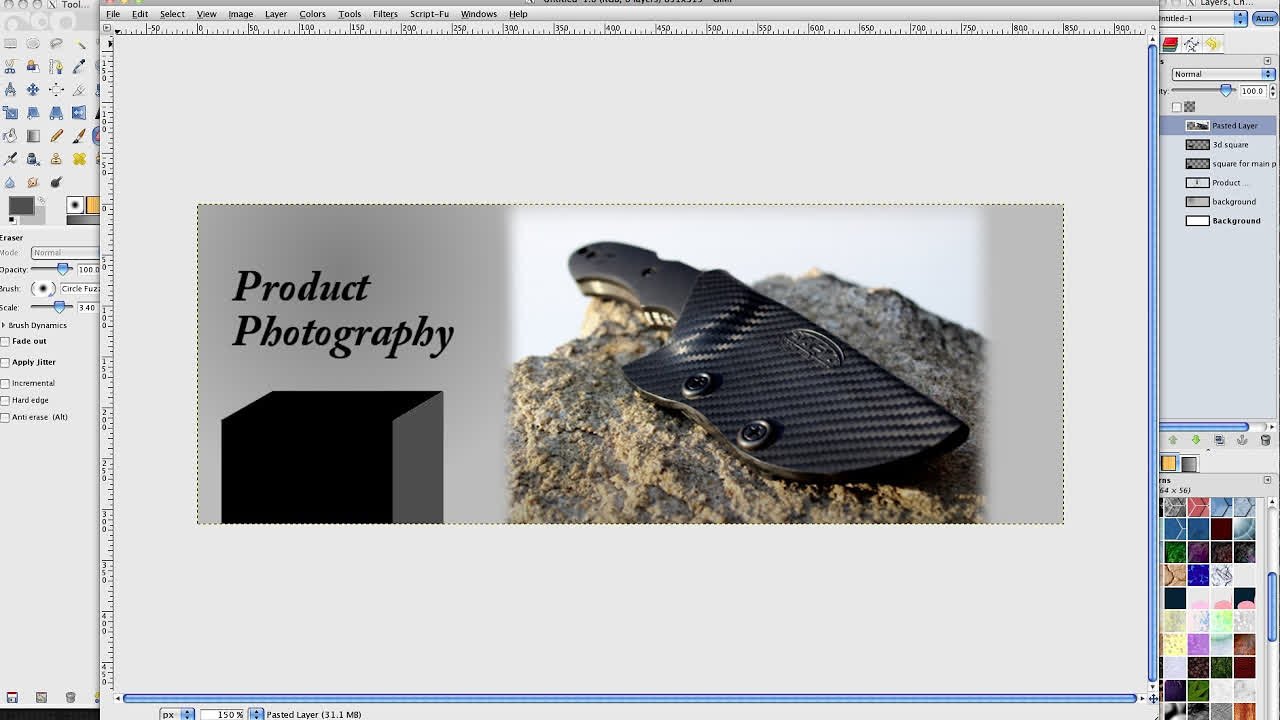The image size is (1280, 720).
Task: Enable the Anti erase (Alt) checkbox
Action: click(5, 417)
